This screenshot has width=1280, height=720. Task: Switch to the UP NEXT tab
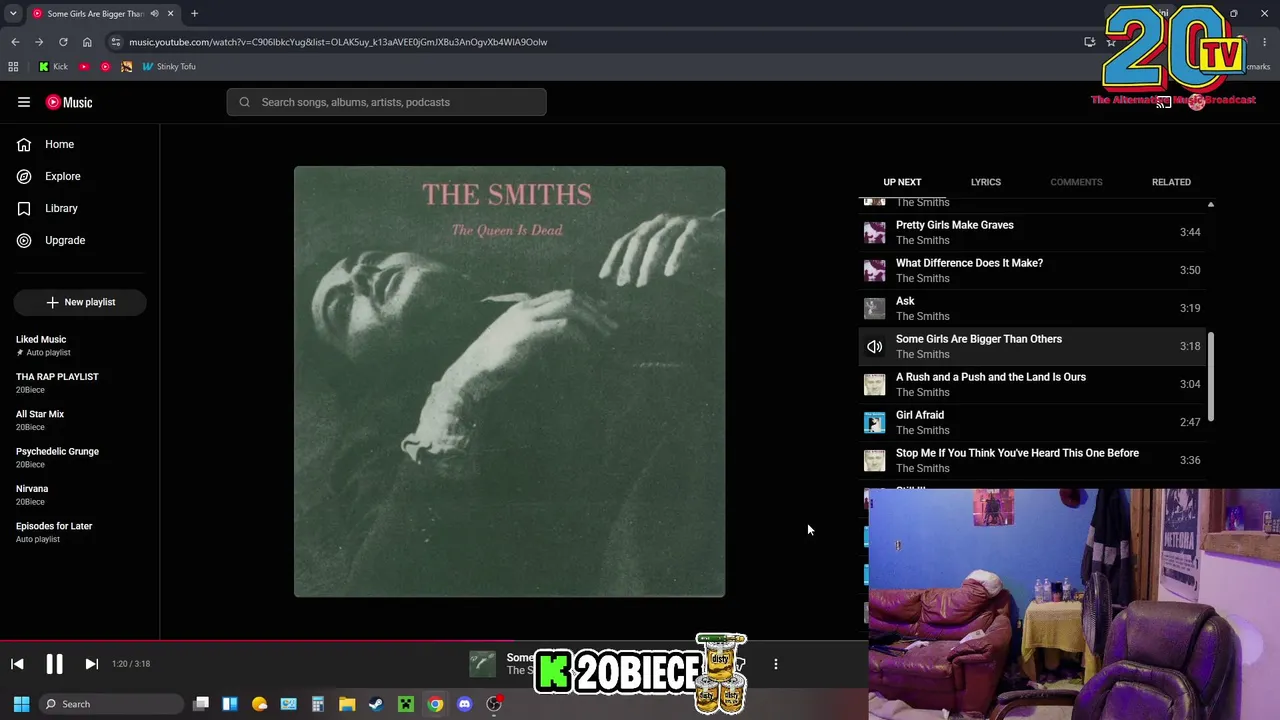coord(902,182)
